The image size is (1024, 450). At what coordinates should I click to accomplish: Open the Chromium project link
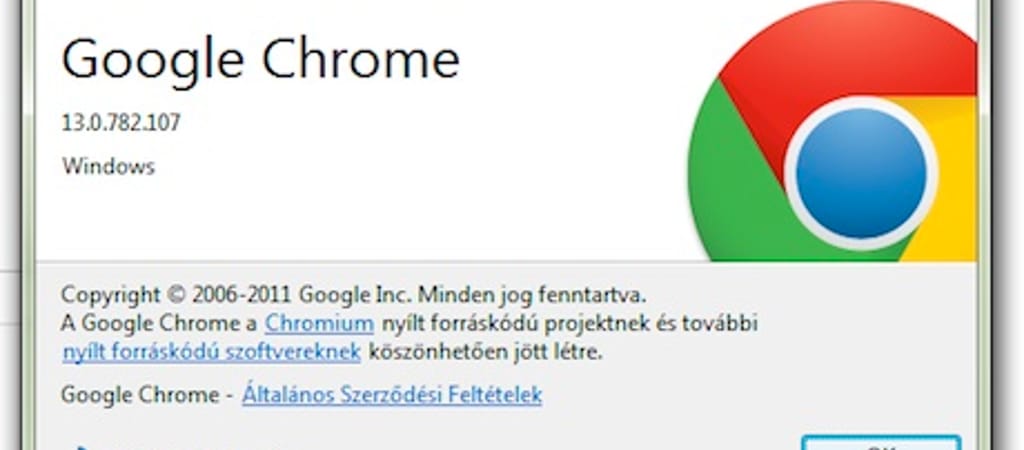point(319,323)
